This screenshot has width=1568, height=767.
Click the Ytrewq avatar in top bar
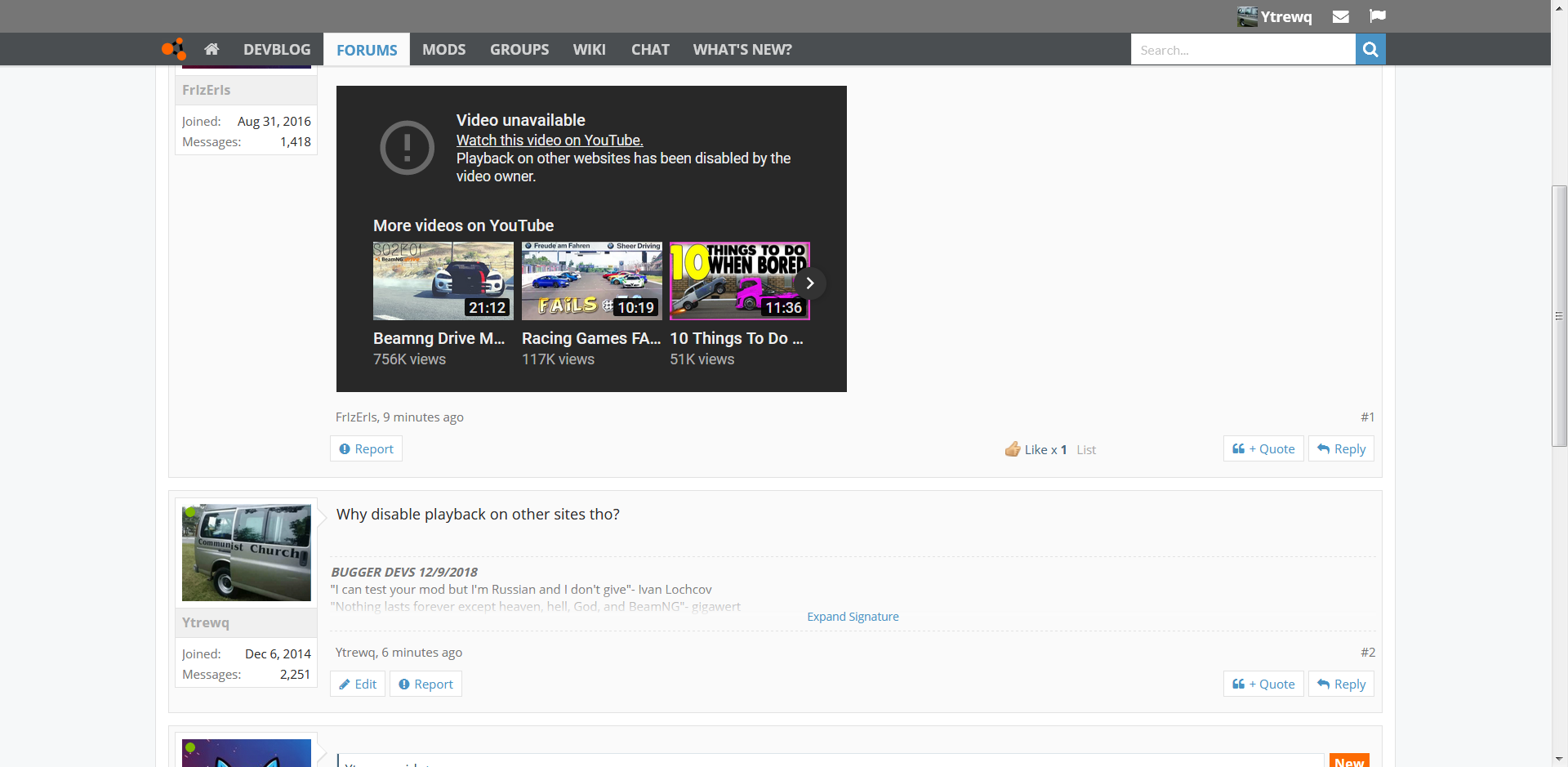tap(1247, 16)
